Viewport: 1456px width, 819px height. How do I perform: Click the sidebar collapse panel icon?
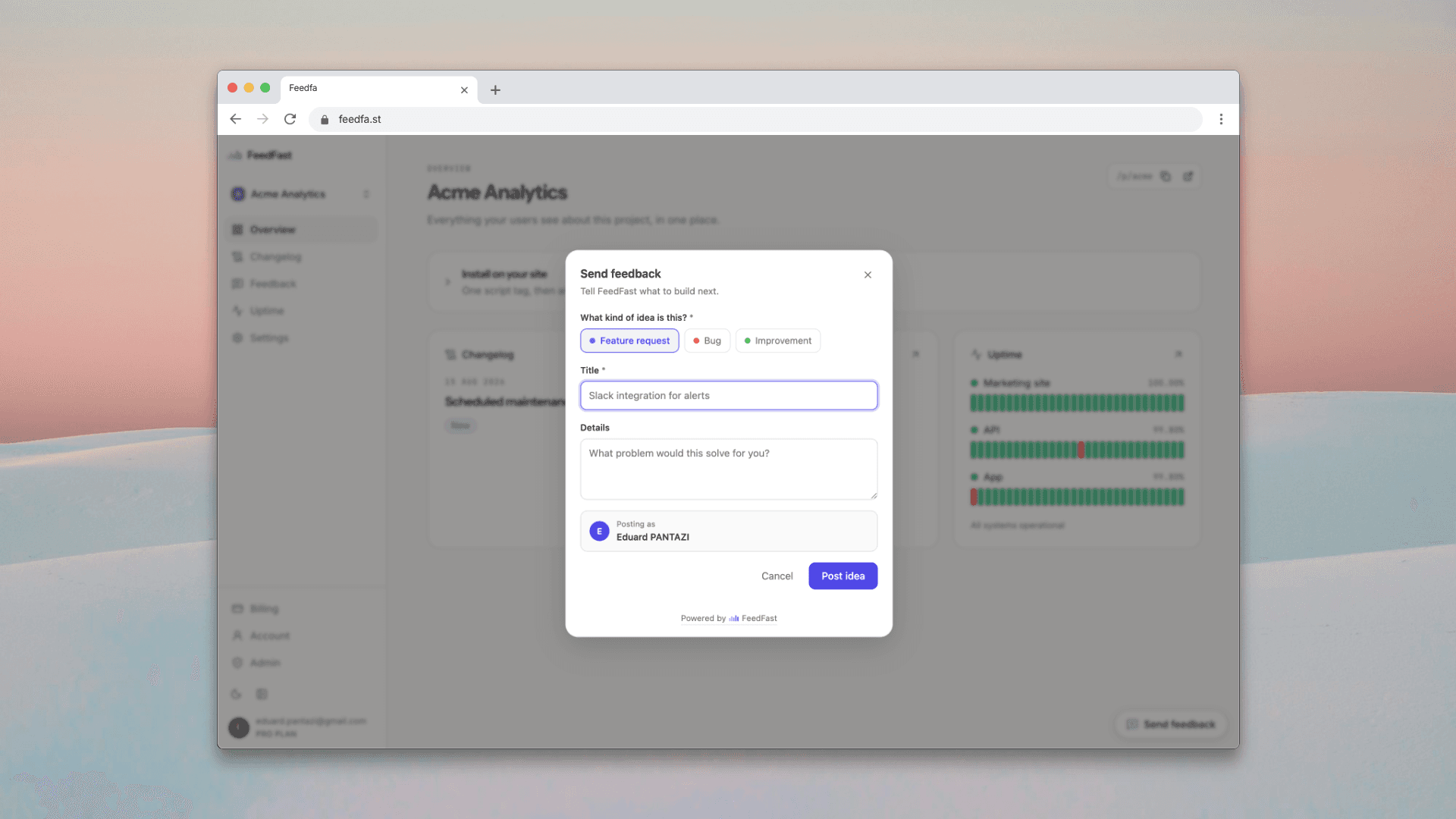[x=262, y=694]
